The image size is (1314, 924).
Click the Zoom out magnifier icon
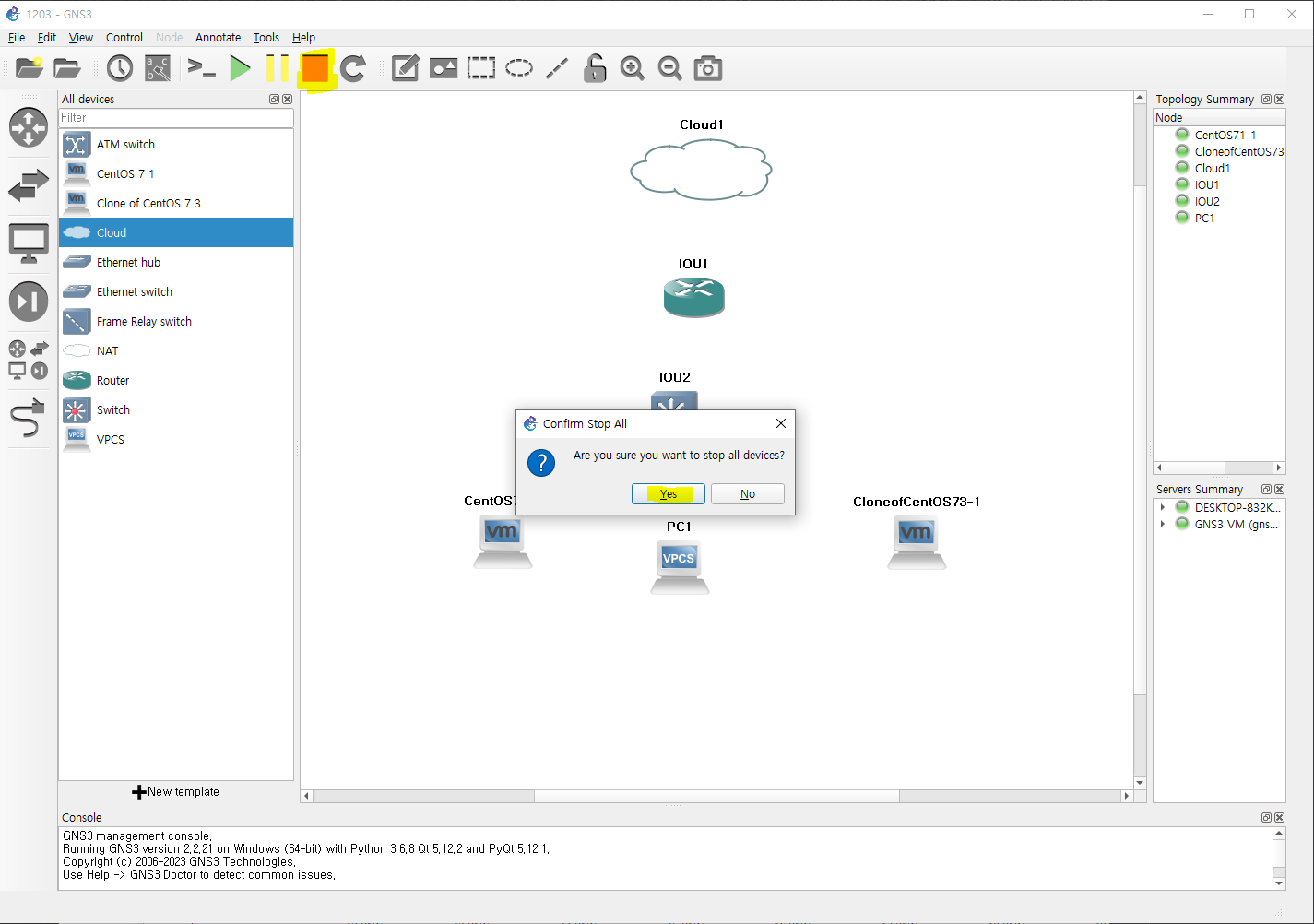(x=670, y=68)
